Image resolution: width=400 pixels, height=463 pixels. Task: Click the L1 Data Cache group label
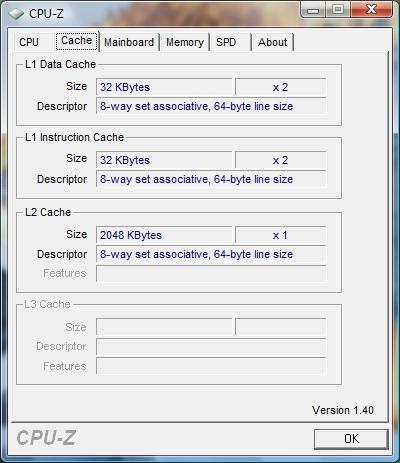pyautogui.click(x=60, y=64)
